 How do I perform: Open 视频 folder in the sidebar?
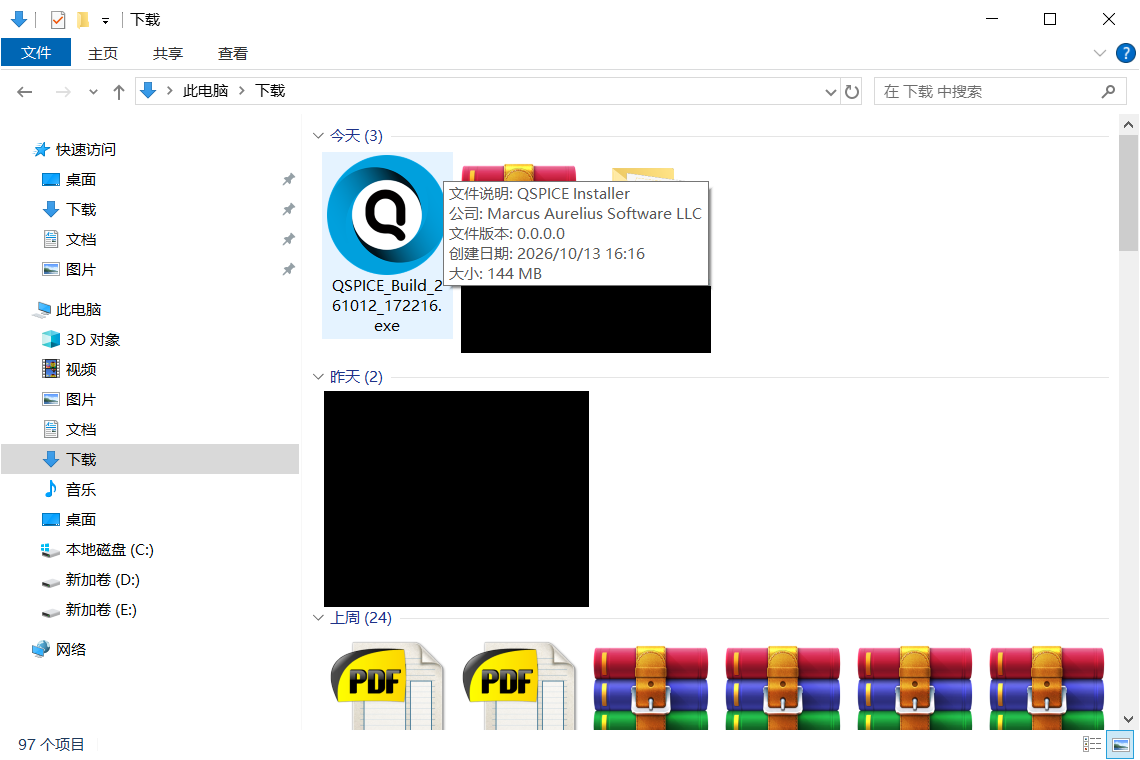[69, 369]
